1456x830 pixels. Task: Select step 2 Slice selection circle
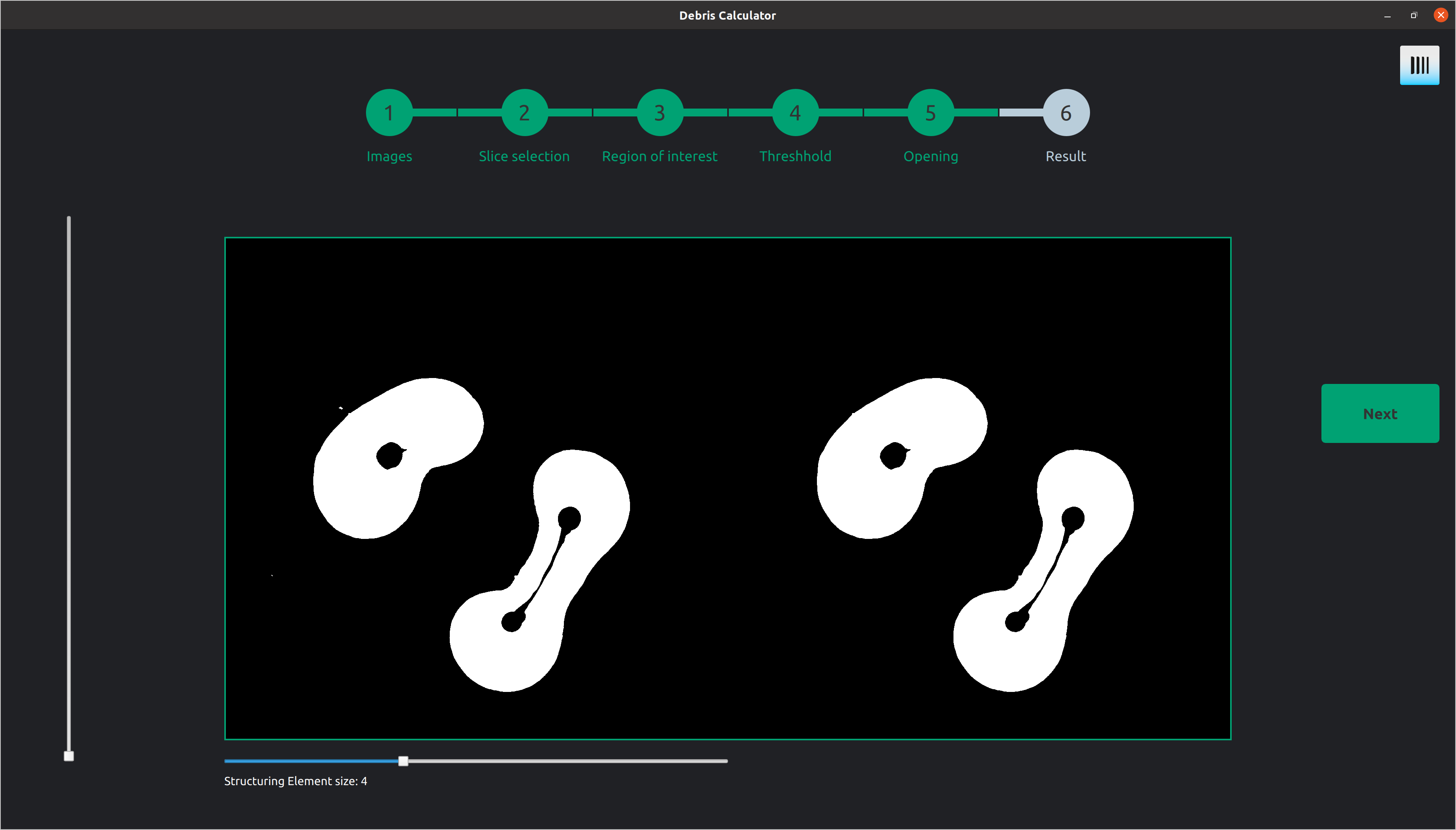click(524, 112)
